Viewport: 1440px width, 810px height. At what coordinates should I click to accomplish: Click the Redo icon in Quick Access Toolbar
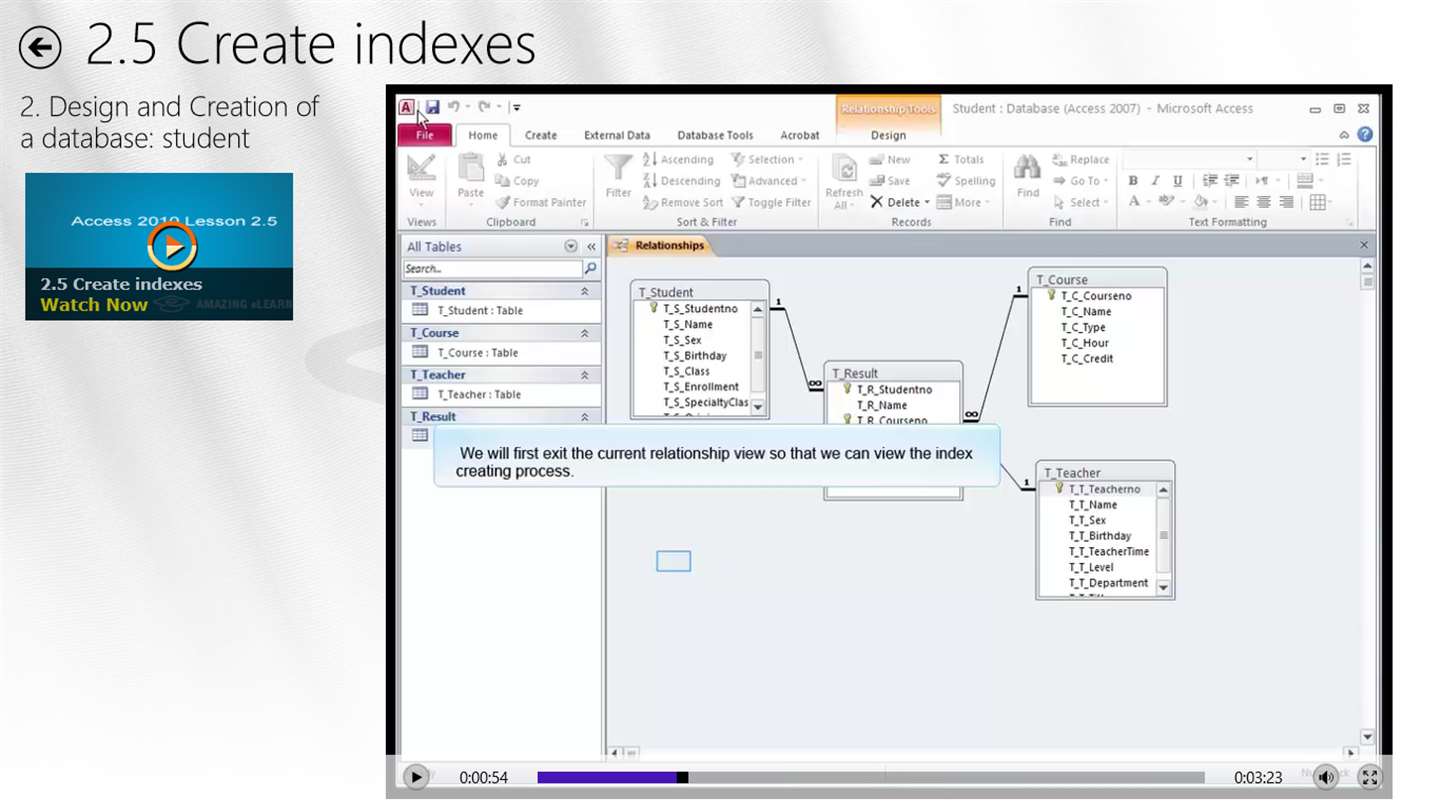pos(484,107)
